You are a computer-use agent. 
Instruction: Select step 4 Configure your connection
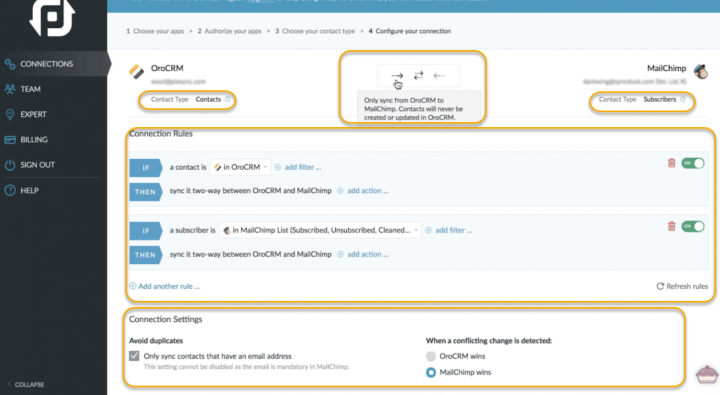(410, 31)
